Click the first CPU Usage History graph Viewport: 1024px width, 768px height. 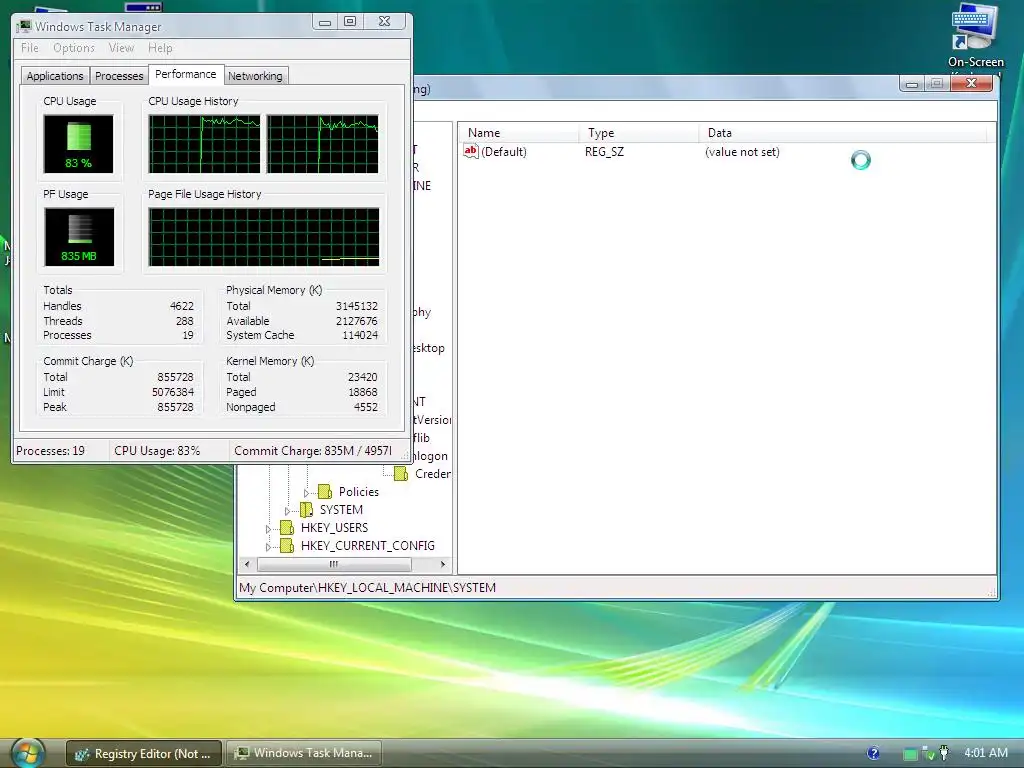coord(204,144)
